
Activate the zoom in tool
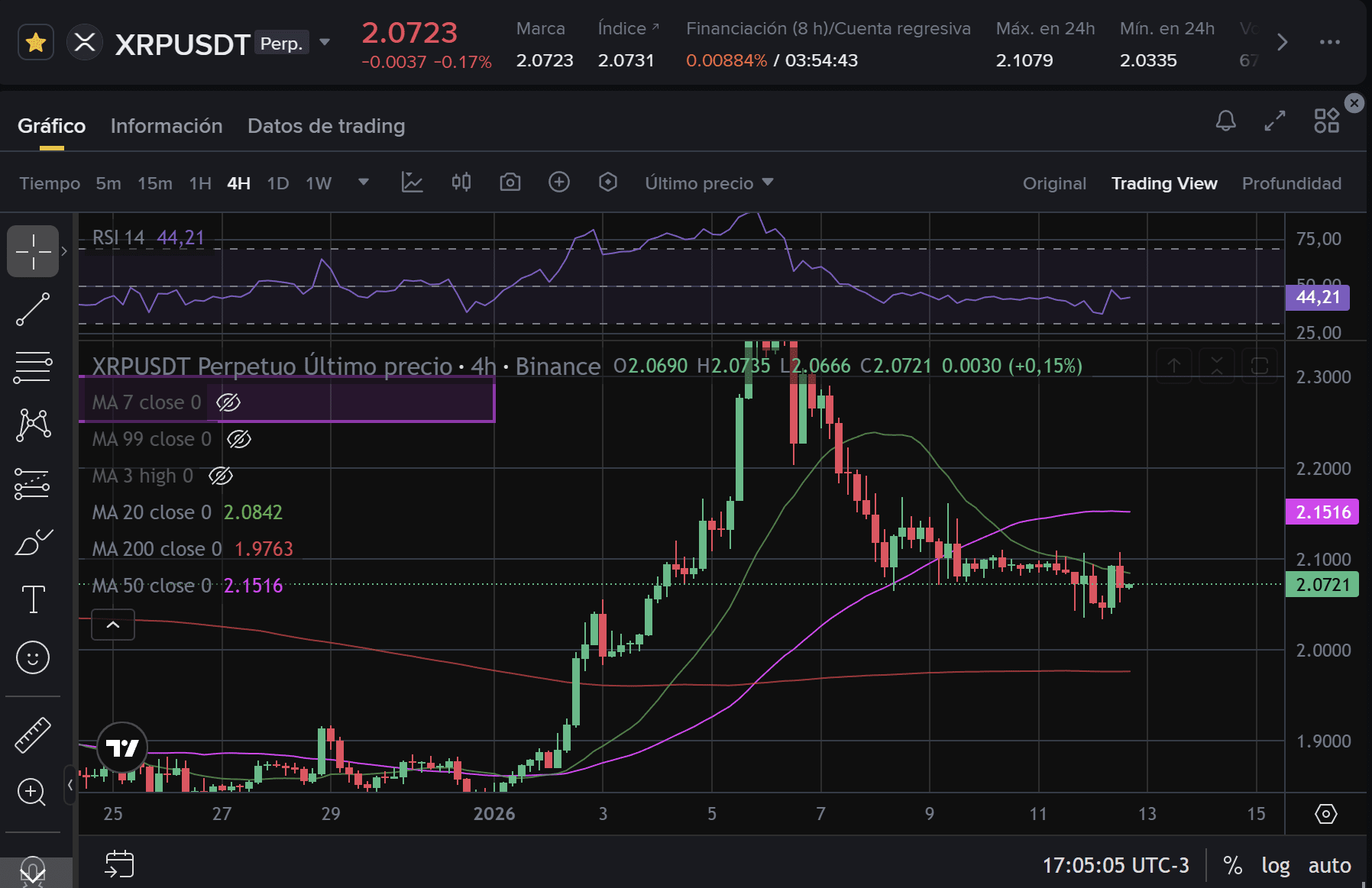(x=33, y=793)
